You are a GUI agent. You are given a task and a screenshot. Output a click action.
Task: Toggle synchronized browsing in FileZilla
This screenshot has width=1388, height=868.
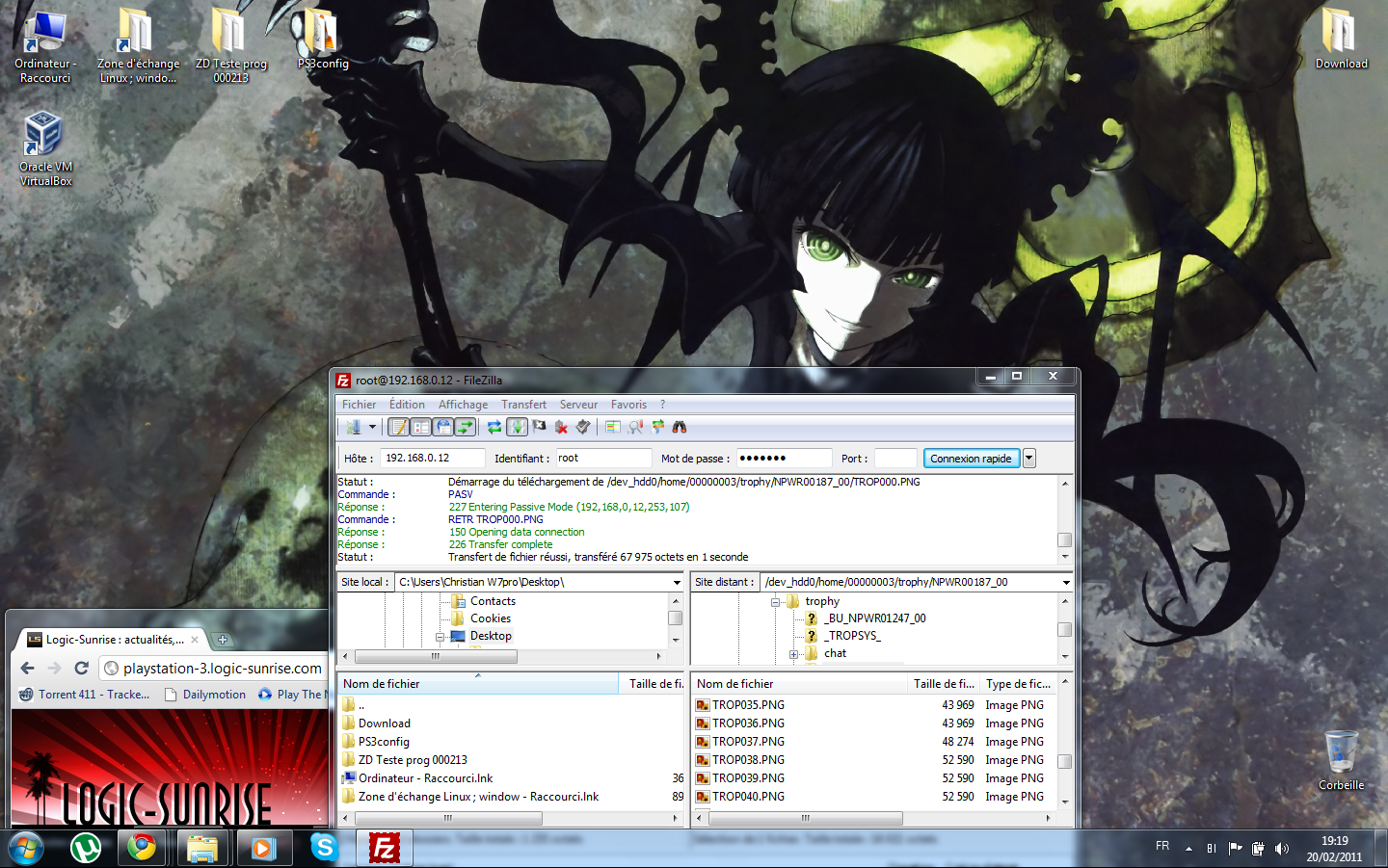coord(657,427)
